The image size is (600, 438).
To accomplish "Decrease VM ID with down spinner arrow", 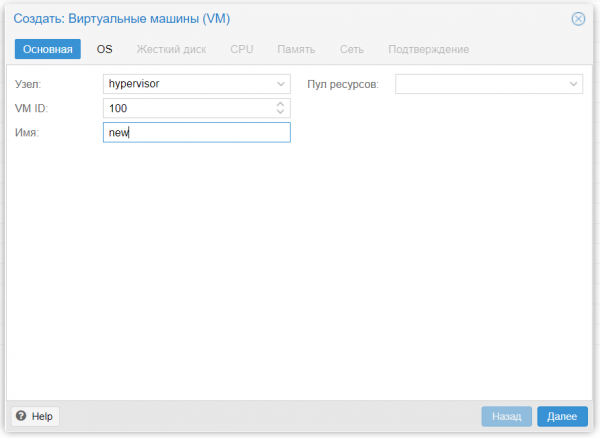I will [x=280, y=112].
